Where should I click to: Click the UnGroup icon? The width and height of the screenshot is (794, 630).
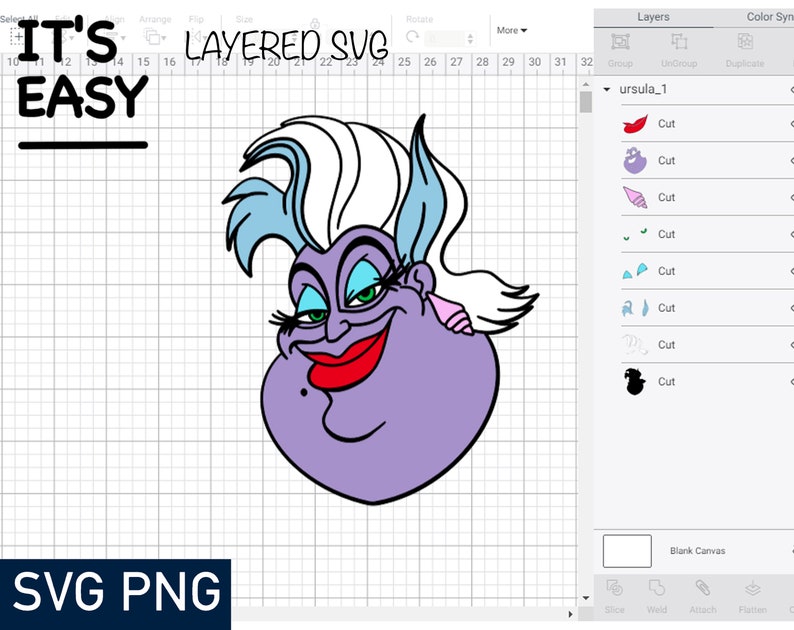(x=679, y=42)
